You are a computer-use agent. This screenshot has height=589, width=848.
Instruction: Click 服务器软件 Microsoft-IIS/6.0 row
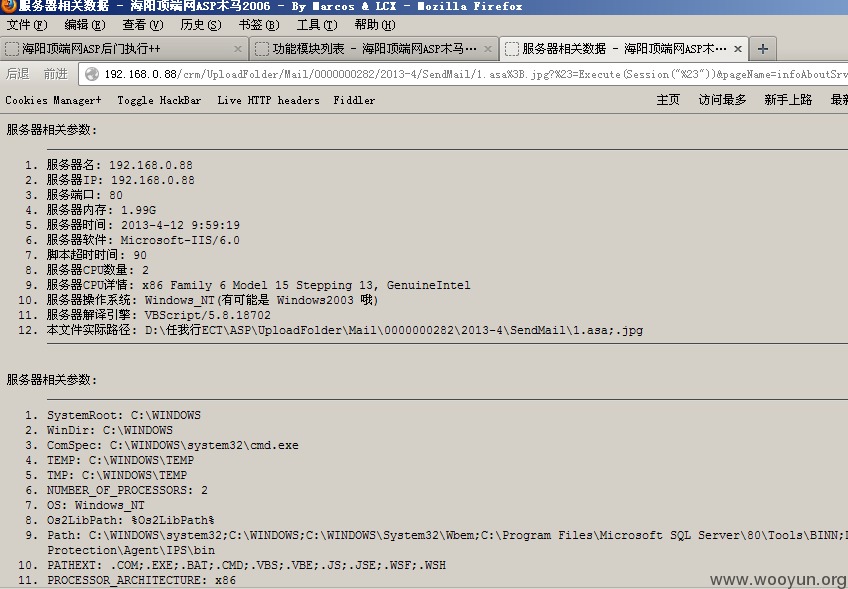(x=143, y=240)
